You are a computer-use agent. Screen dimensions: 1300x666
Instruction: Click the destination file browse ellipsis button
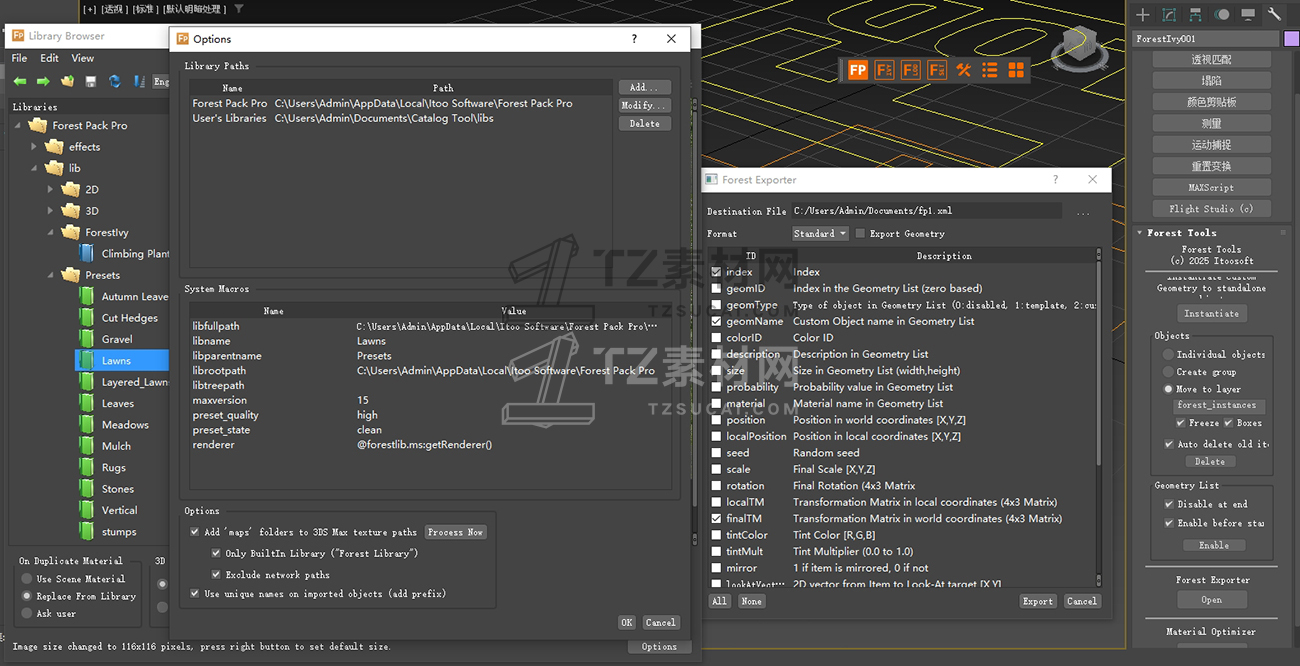point(1083,212)
